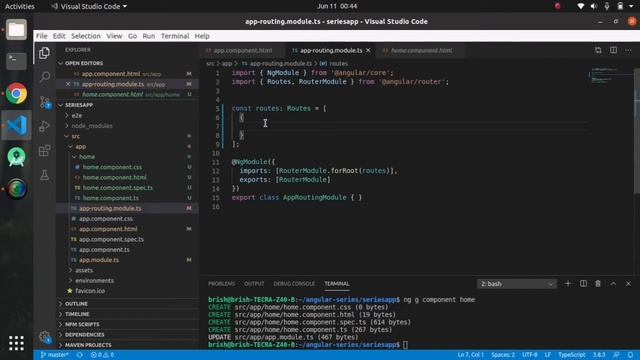Open the Source Control view

tap(44, 102)
